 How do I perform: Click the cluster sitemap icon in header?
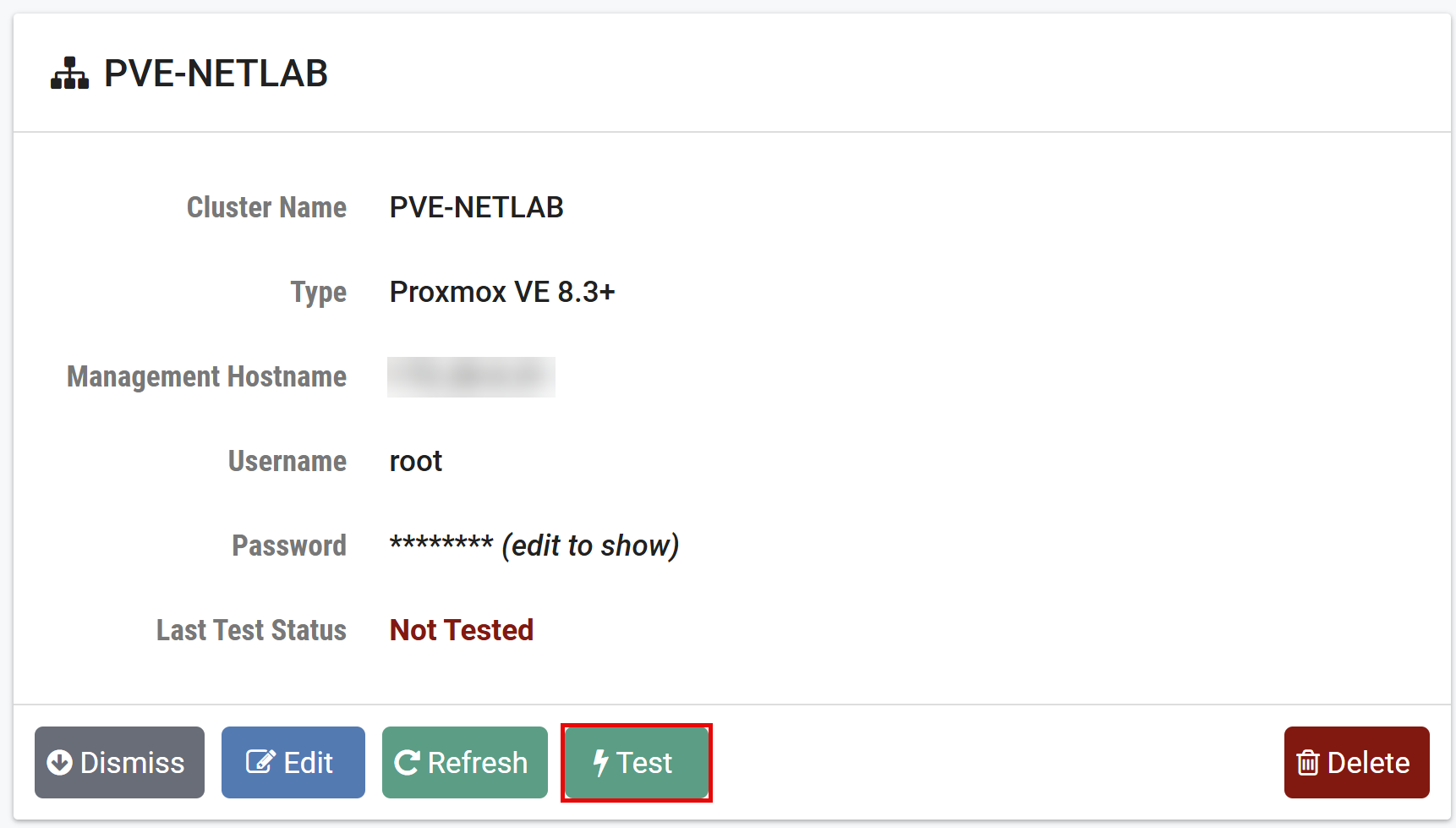(x=69, y=74)
